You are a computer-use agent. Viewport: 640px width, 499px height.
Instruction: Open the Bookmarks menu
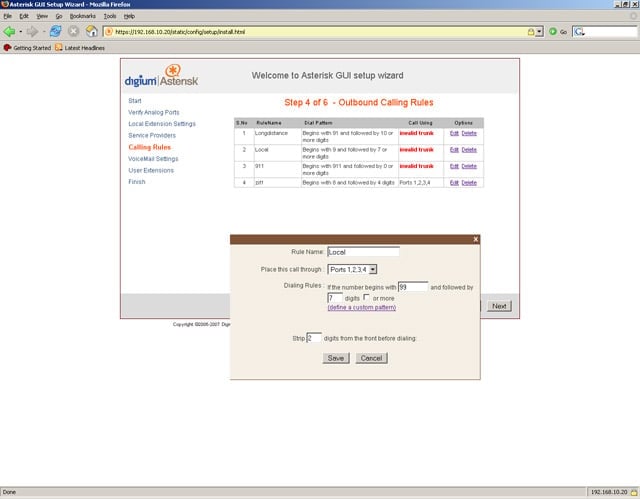tap(82, 16)
